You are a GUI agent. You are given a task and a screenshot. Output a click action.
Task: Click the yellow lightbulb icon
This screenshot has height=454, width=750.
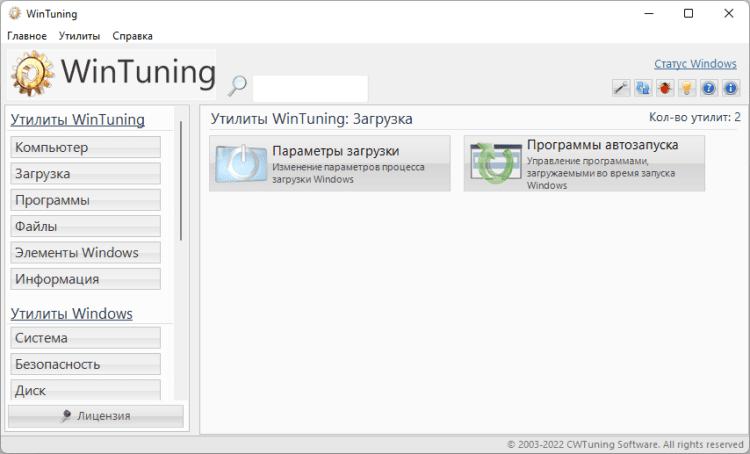[x=687, y=88]
